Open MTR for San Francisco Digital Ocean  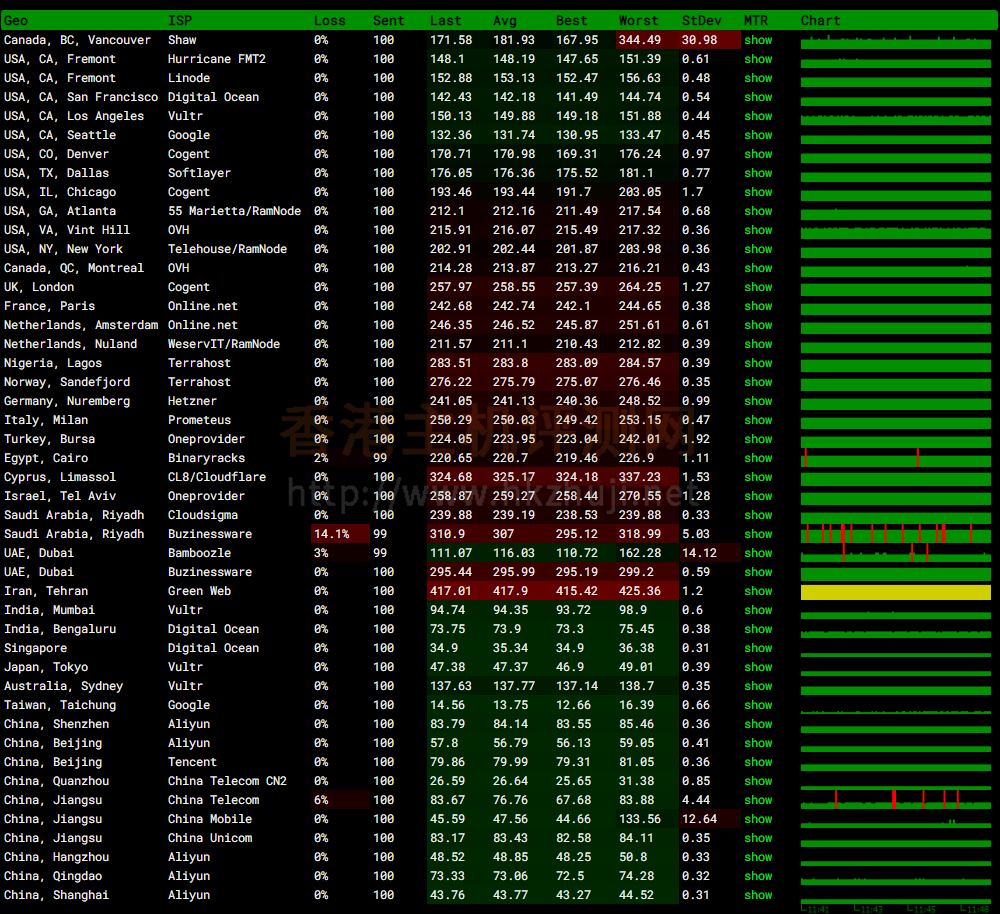[758, 97]
